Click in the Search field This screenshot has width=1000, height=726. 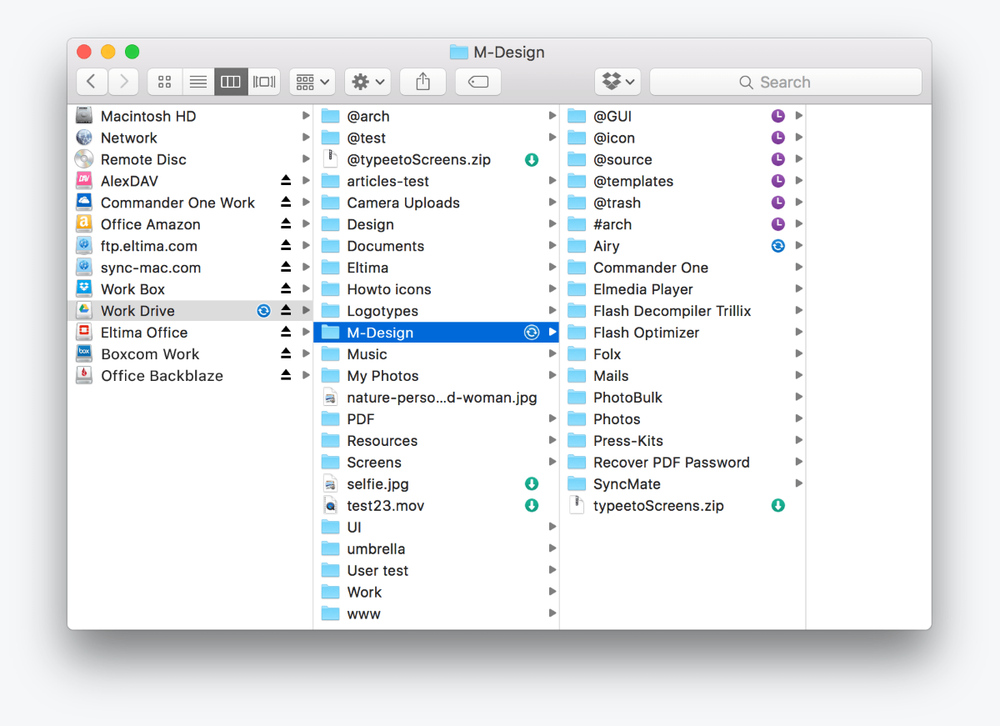[x=786, y=82]
